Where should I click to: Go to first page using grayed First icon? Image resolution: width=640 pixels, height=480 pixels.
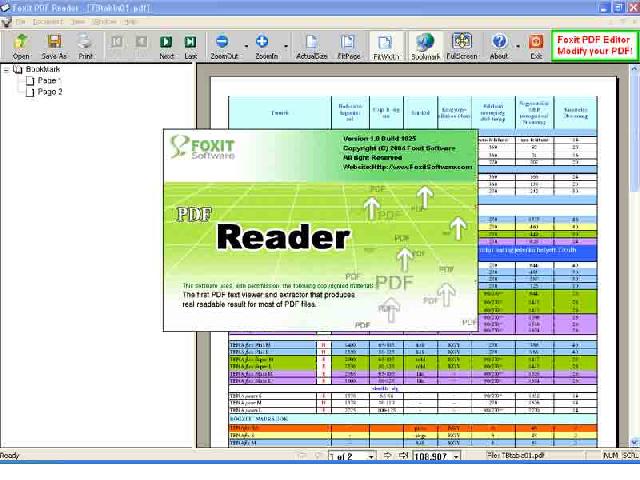[x=117, y=42]
